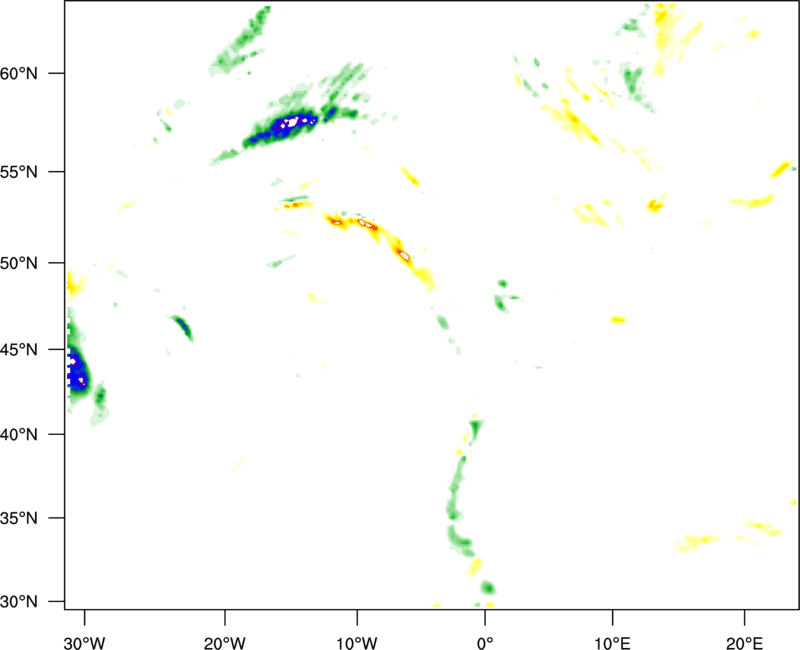800x650 pixels.
Task: Click the long green streak near 0° 35°N
Action: (x=456, y=500)
